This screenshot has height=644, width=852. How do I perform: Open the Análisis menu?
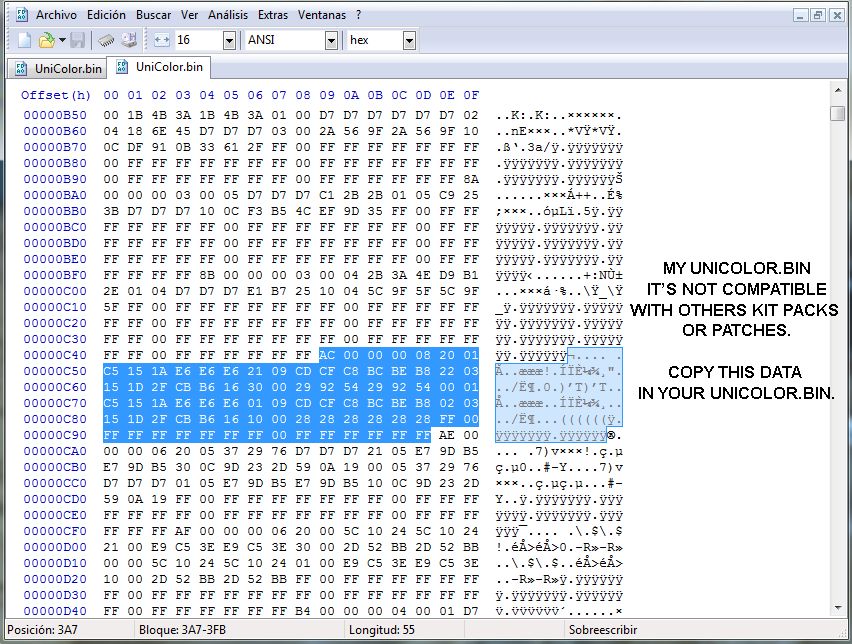click(228, 15)
